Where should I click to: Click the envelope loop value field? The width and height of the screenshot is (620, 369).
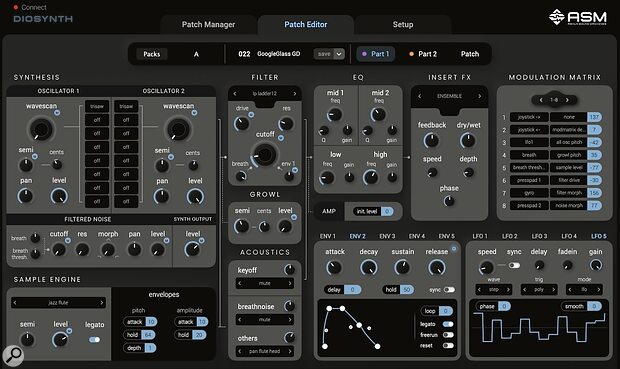pyautogui.click(x=446, y=311)
